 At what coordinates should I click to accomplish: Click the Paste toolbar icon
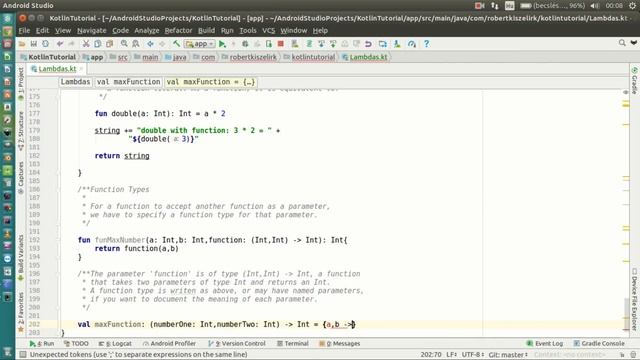pyautogui.click(x=109, y=44)
